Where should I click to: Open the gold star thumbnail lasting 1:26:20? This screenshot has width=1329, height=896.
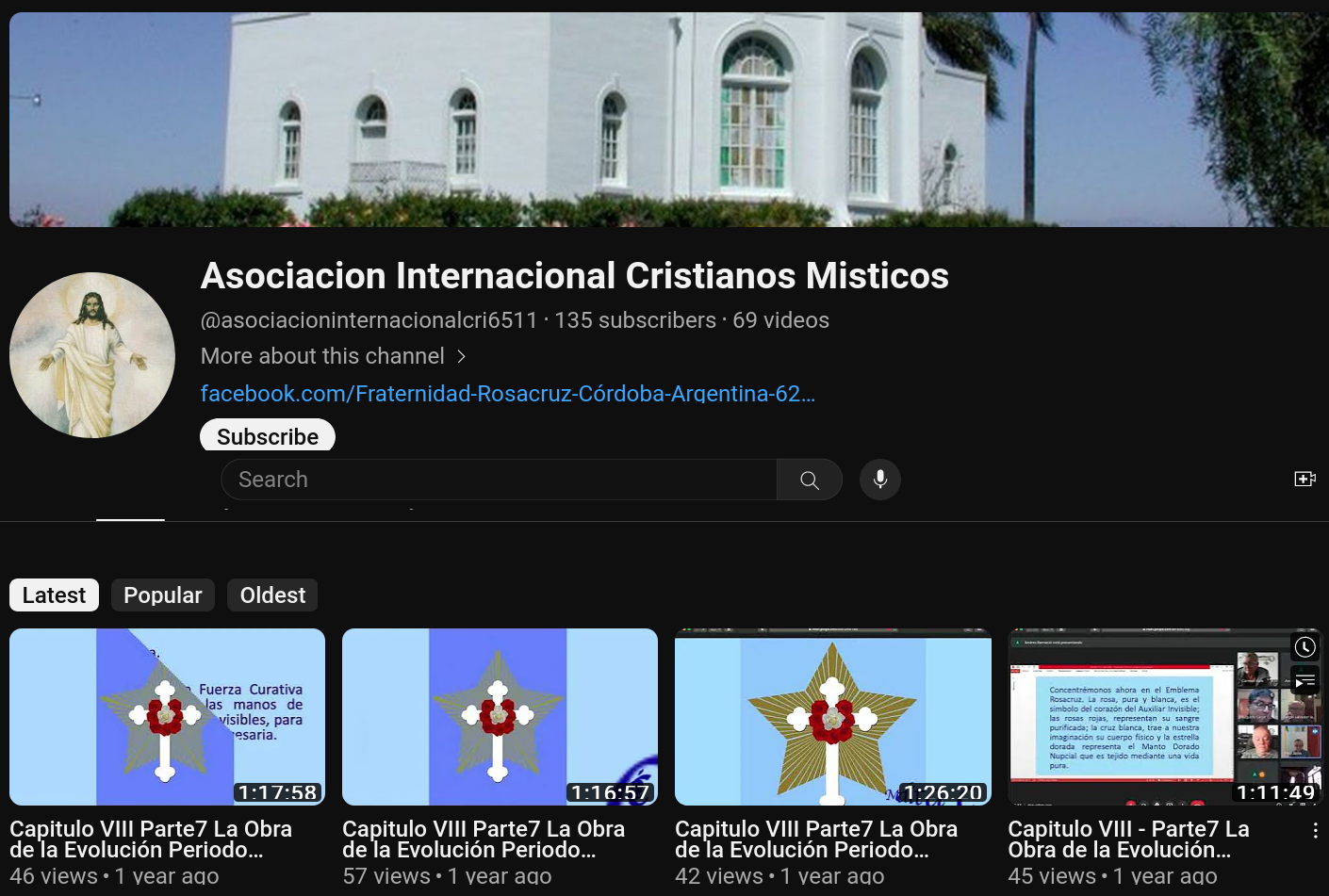tap(832, 716)
